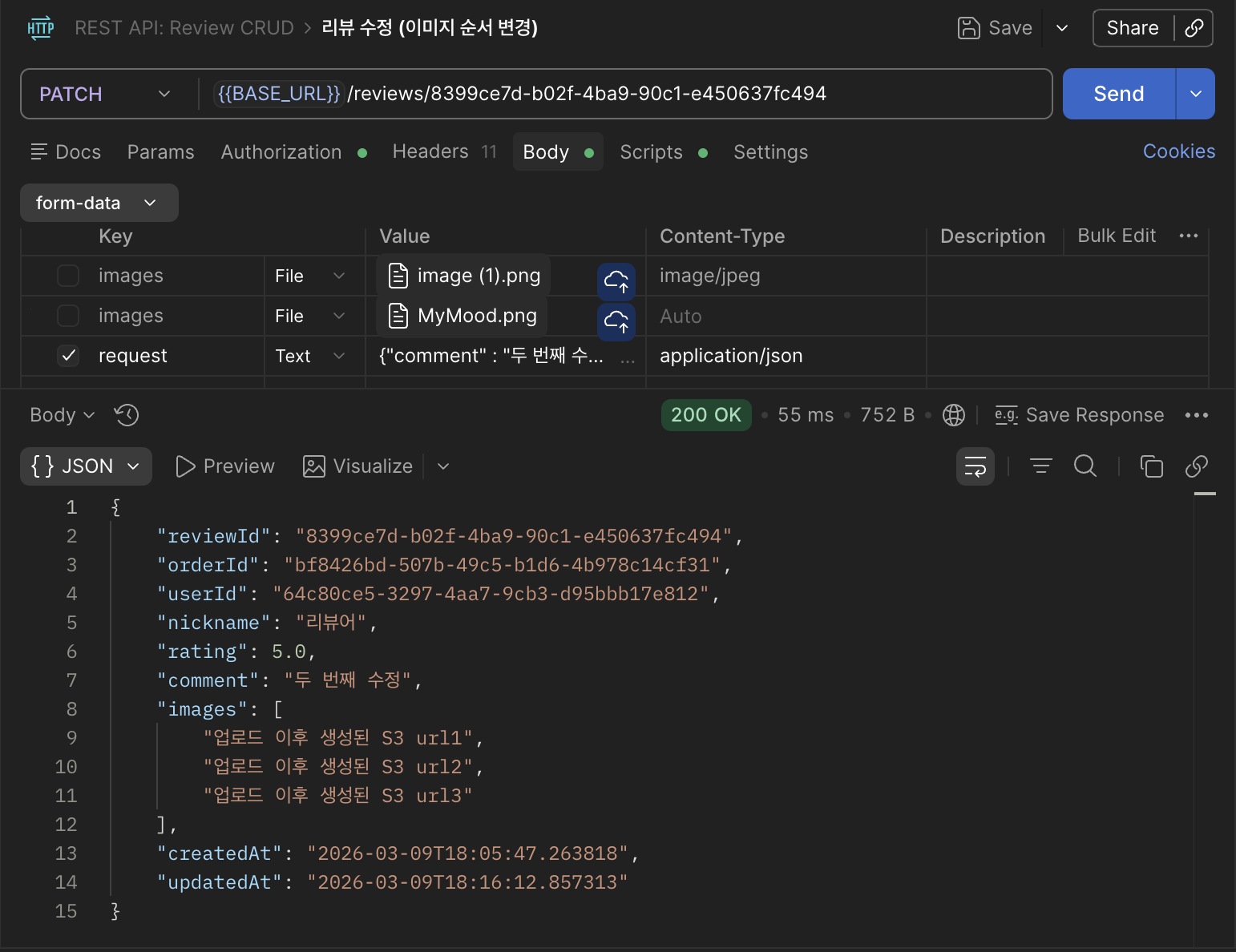Change Text type for request row
Screen dimensions: 1236x952
(310, 356)
